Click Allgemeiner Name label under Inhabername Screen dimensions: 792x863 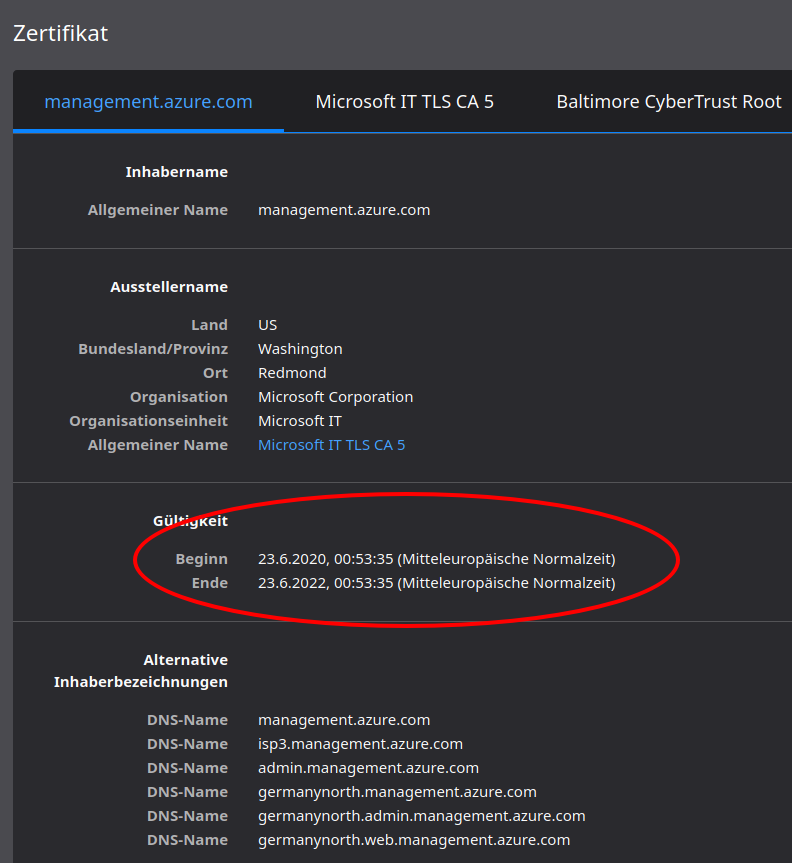tap(158, 210)
